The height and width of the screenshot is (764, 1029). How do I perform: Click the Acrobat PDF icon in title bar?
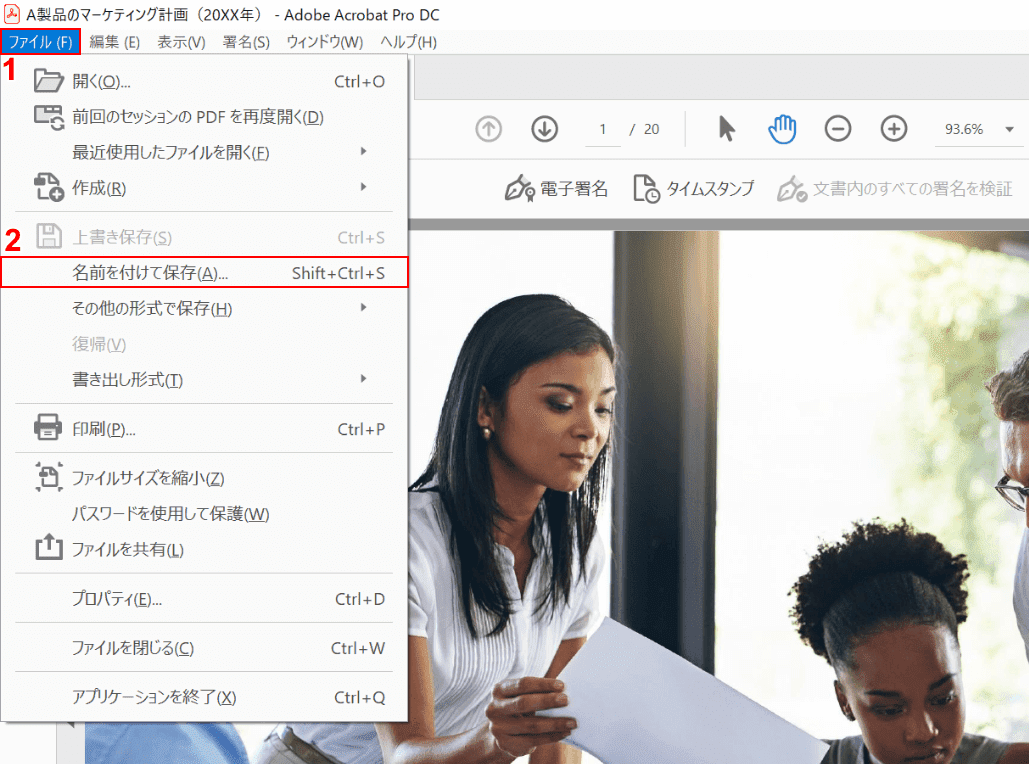pos(11,14)
